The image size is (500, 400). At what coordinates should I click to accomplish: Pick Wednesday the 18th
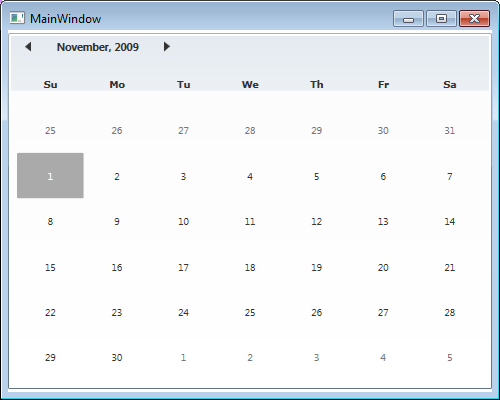click(250, 267)
